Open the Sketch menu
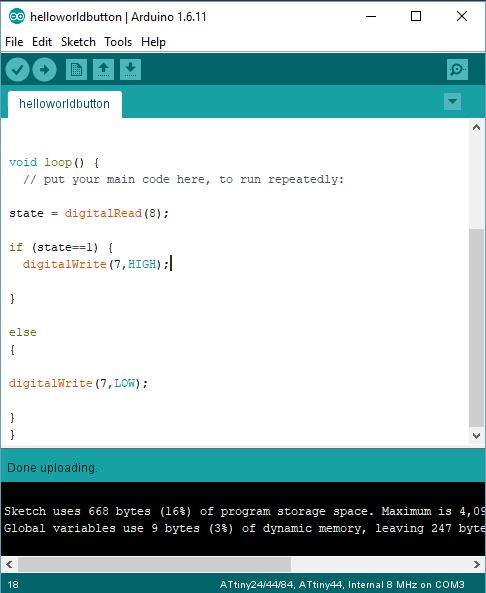The height and width of the screenshot is (593, 486). pos(78,42)
